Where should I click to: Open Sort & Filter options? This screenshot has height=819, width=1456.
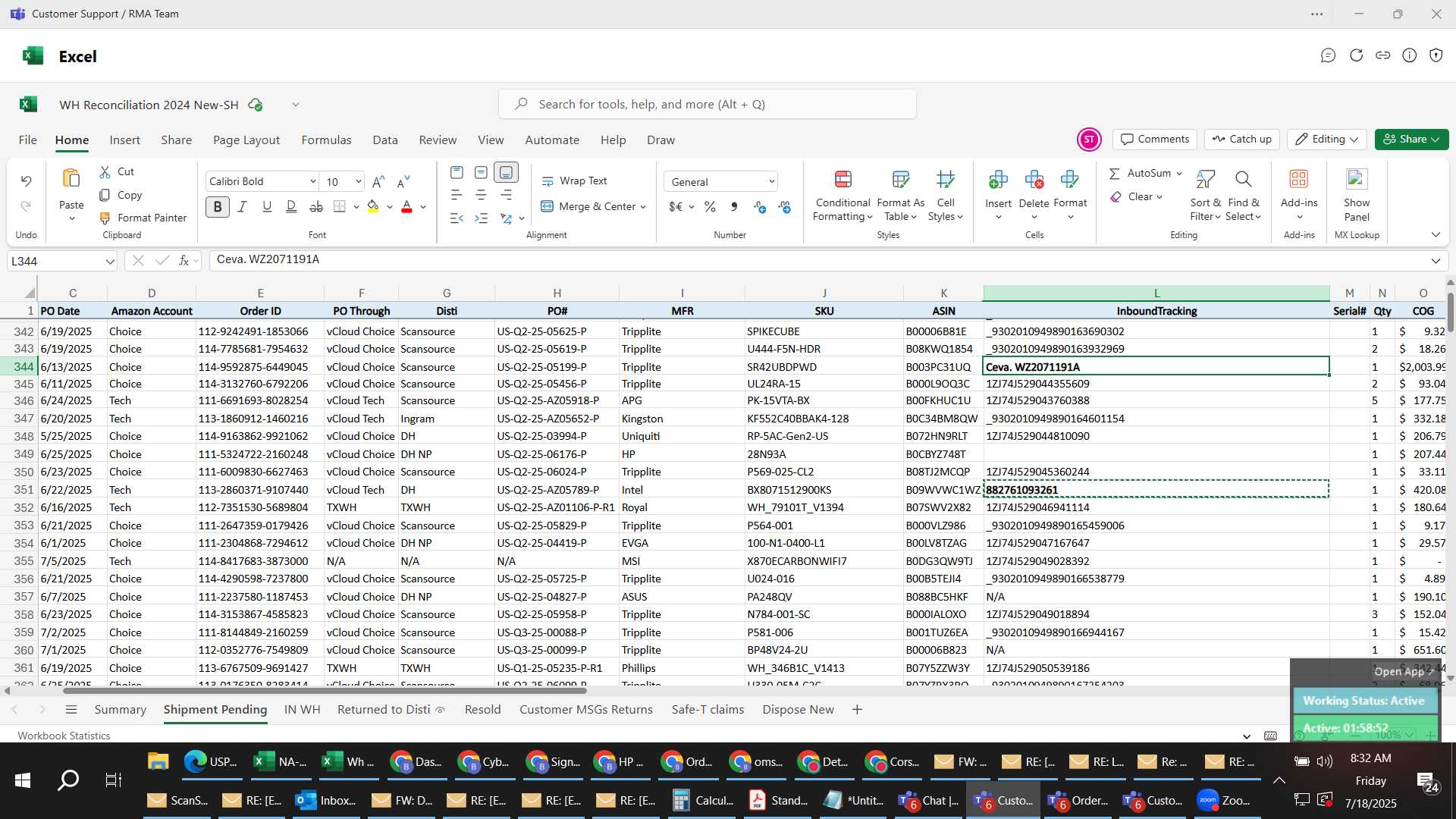click(1205, 196)
